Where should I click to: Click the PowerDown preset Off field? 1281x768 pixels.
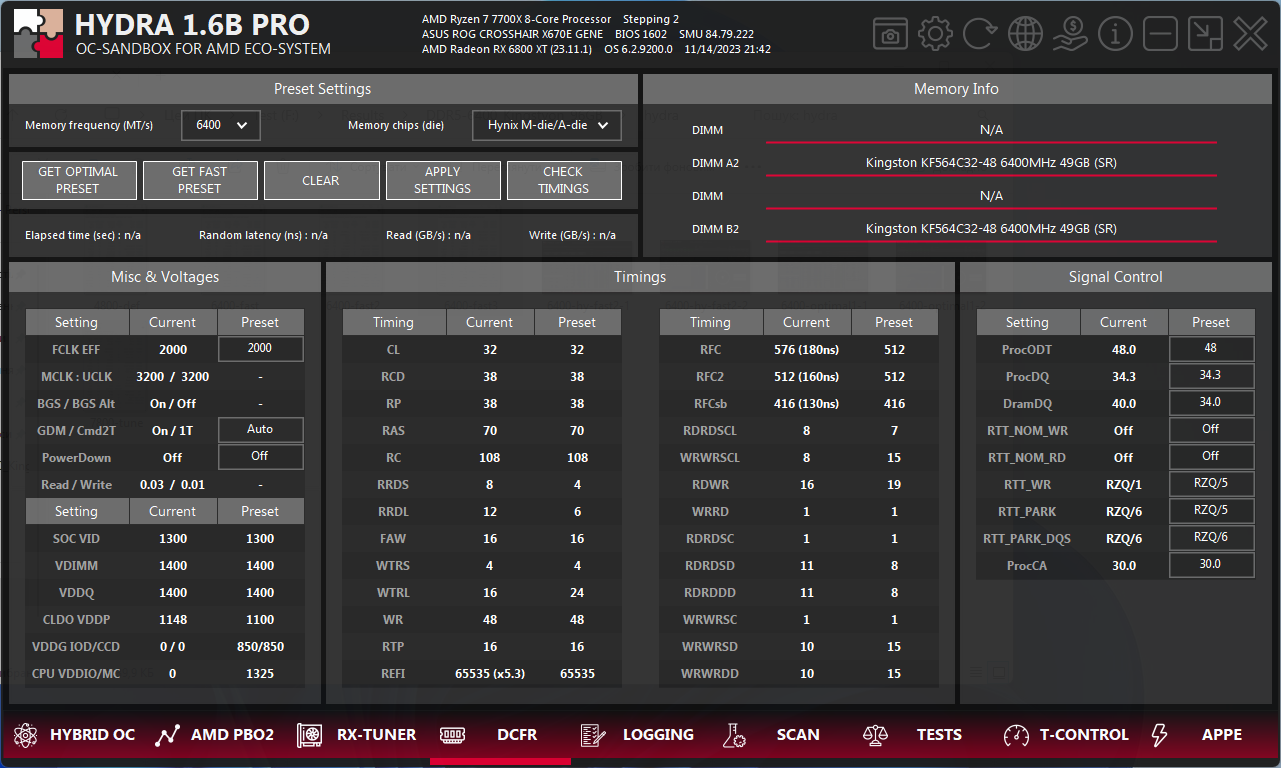tap(260, 457)
